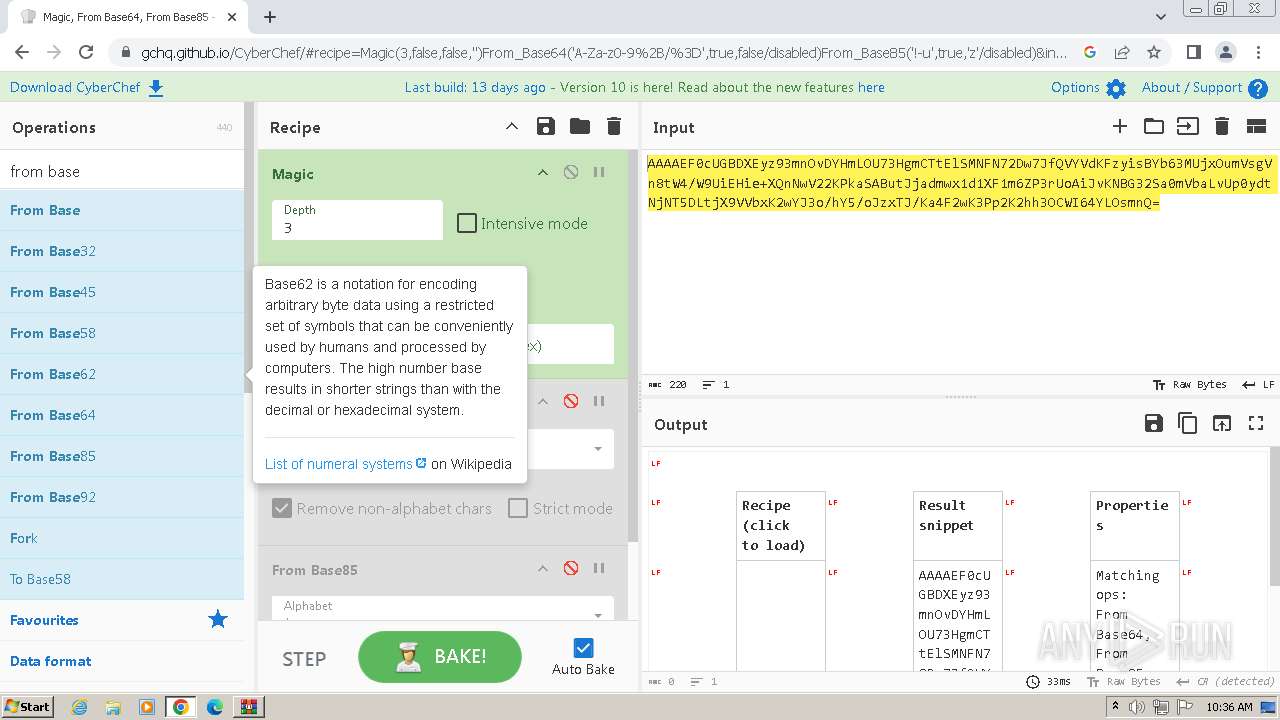1280x720 pixels.
Task: Re-enable the From Base85 operation
Action: coord(571,568)
